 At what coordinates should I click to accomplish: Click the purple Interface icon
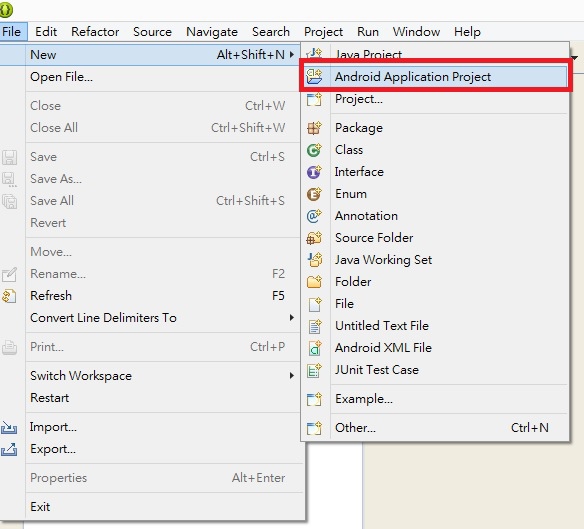pos(314,172)
